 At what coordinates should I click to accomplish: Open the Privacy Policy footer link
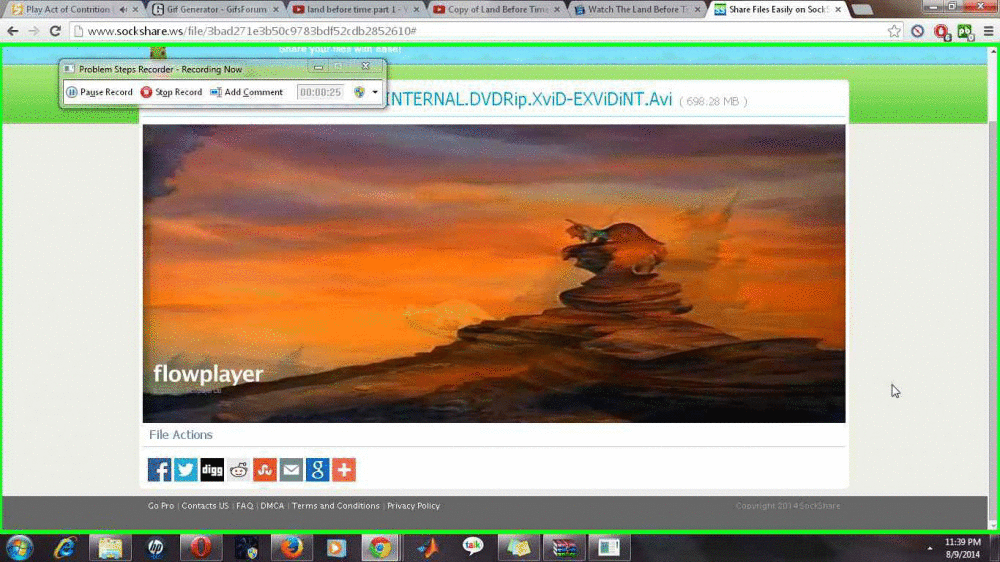413,506
